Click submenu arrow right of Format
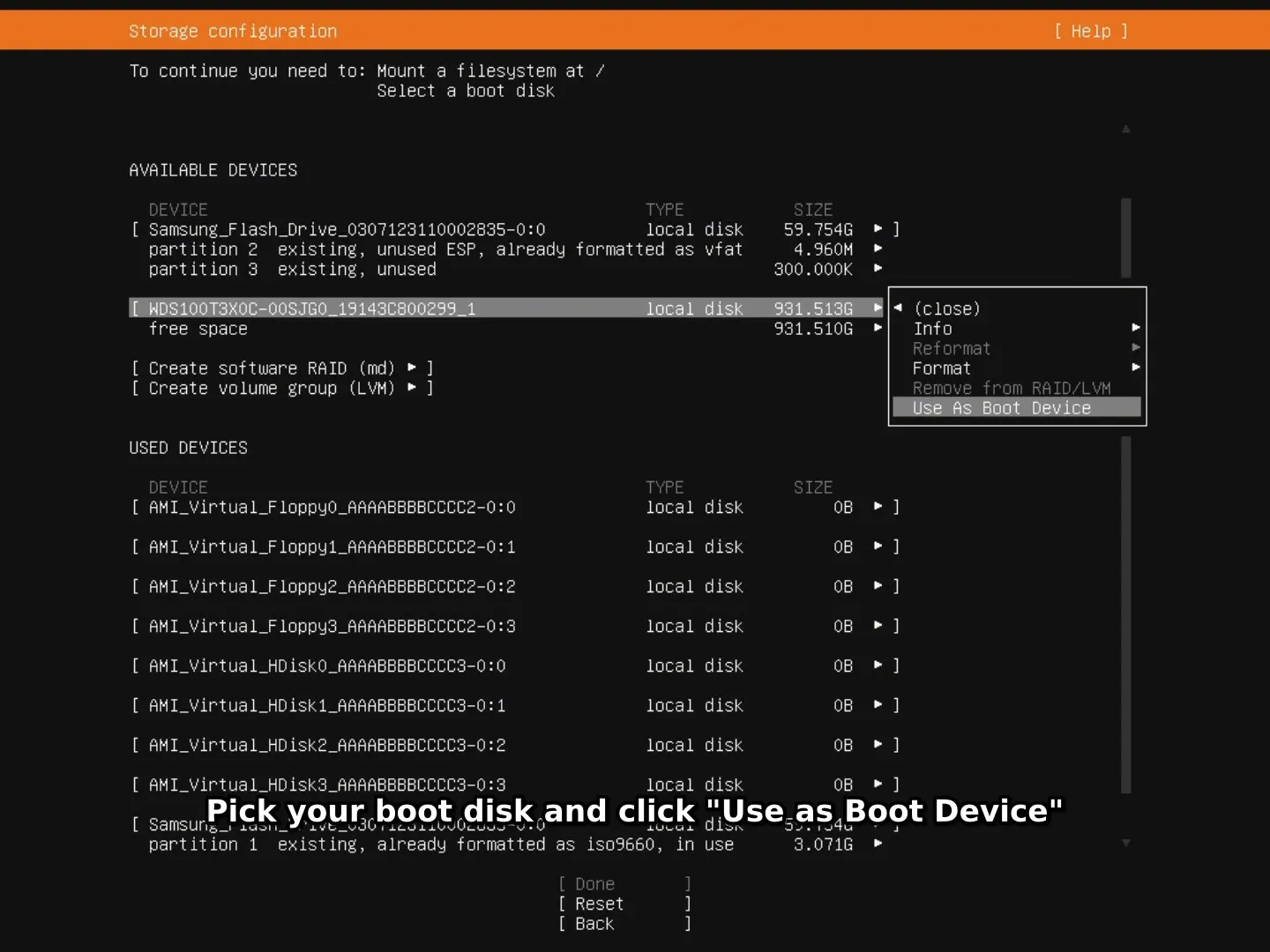 [1136, 368]
